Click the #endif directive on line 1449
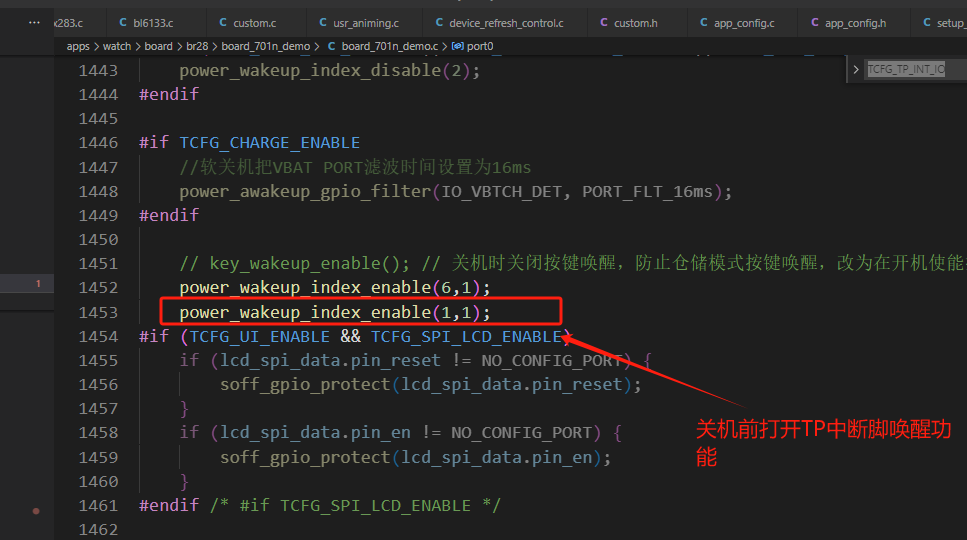The width and height of the screenshot is (967, 540). (169, 215)
